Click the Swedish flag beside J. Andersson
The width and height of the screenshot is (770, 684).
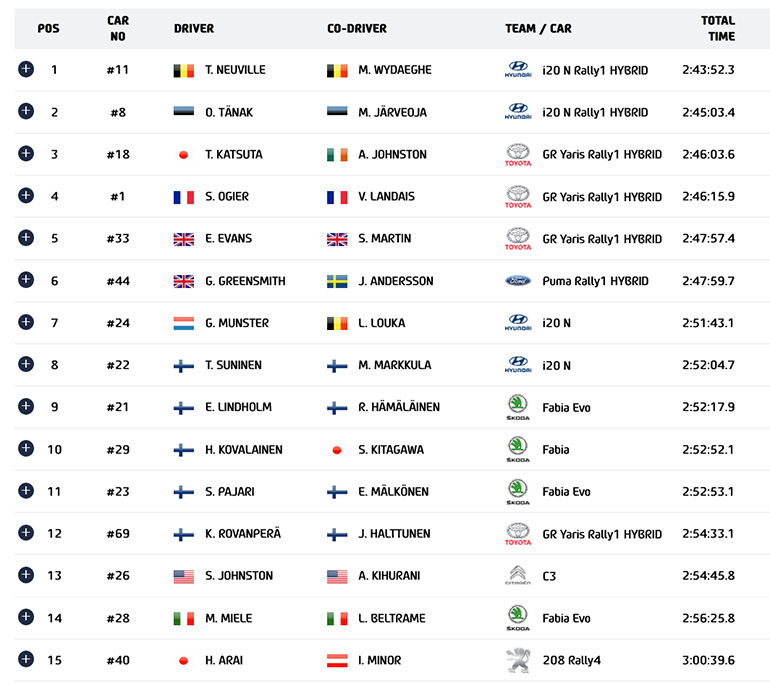click(337, 281)
